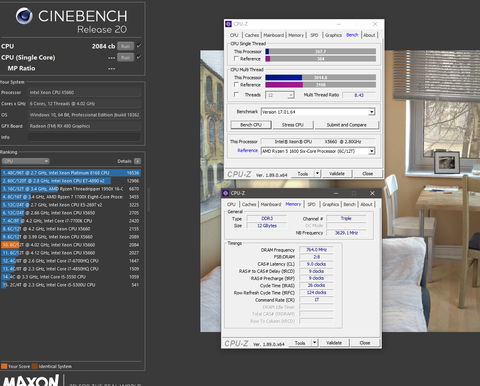Open ranking Details arrow icon
Screen dimensions: 480x386
[137, 161]
